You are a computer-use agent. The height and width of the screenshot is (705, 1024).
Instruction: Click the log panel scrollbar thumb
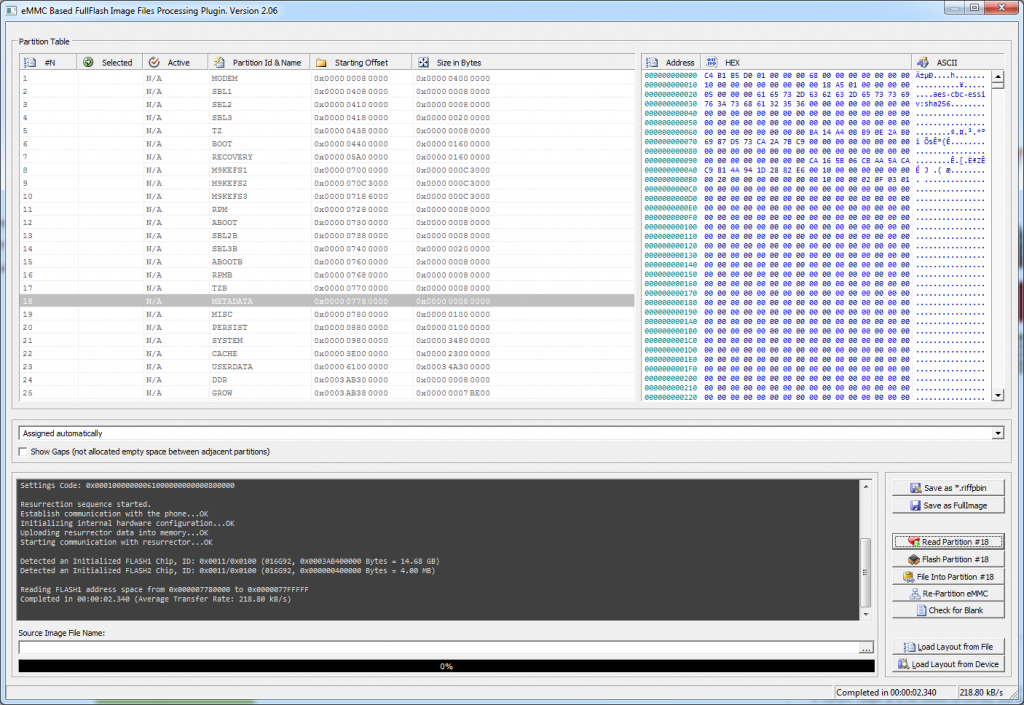866,572
